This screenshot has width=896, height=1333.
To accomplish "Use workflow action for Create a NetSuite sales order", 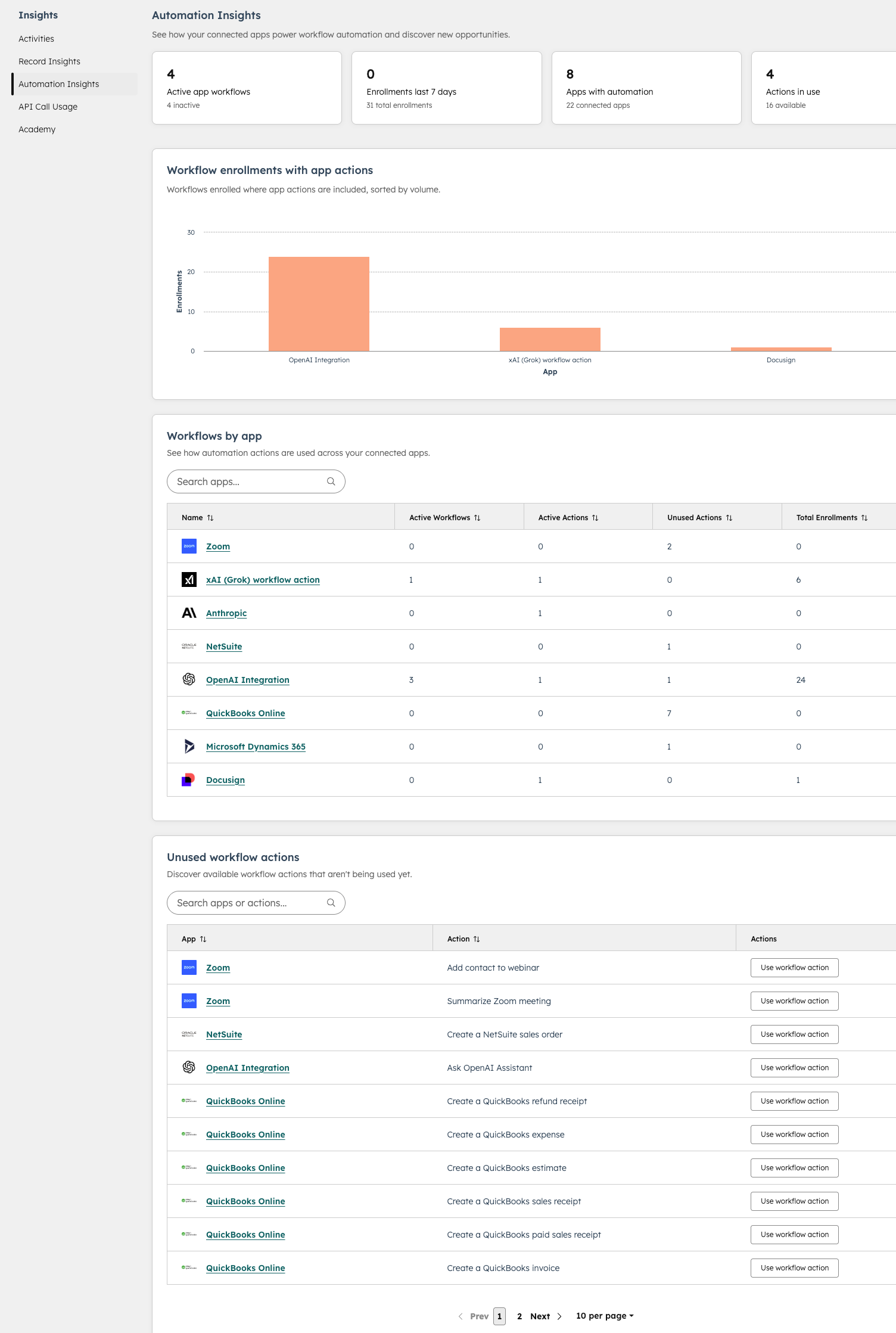I will [x=794, y=1034].
